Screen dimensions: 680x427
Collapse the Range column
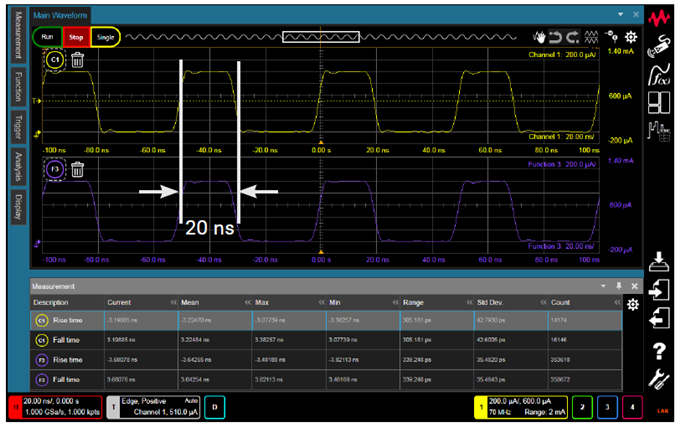coord(469,302)
